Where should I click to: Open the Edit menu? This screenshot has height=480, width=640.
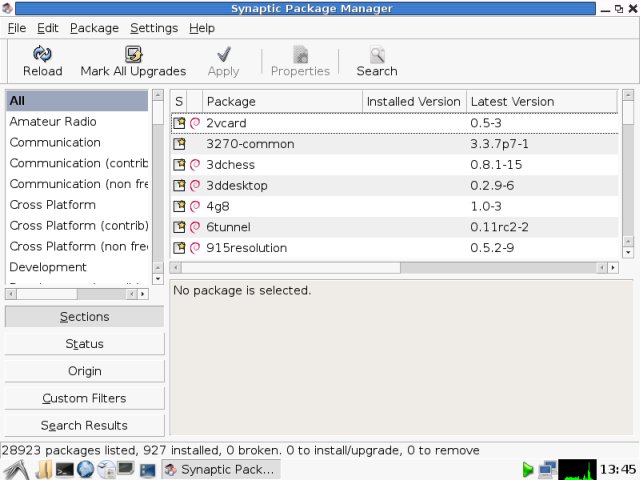coord(48,28)
